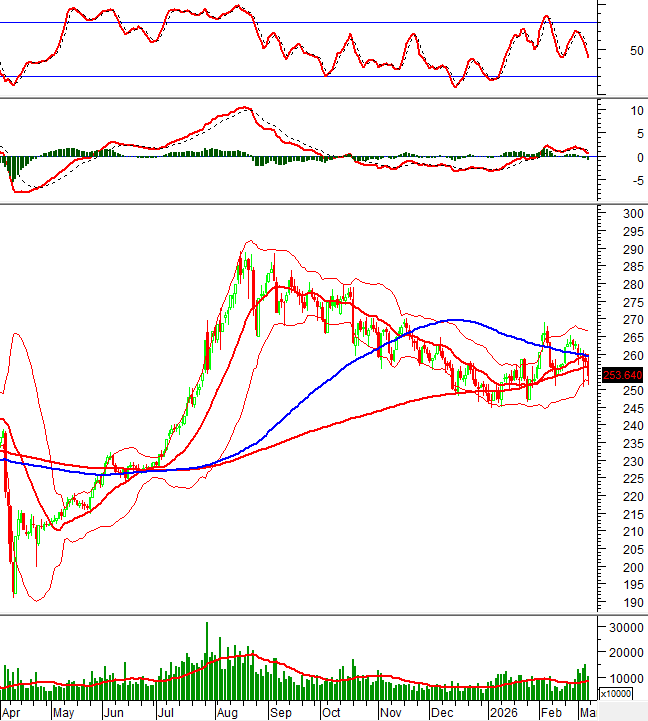Click the 30000 mark on volume axis
Viewport: 648px width, 721px height.
coord(626,628)
